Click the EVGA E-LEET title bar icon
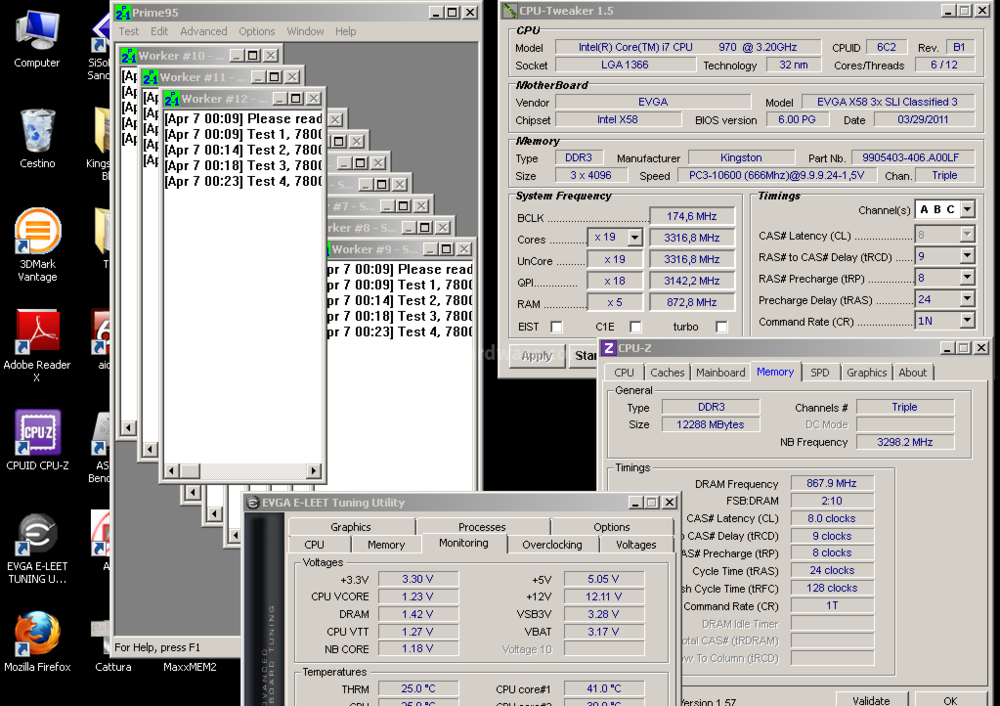The height and width of the screenshot is (706, 1000). click(x=253, y=503)
